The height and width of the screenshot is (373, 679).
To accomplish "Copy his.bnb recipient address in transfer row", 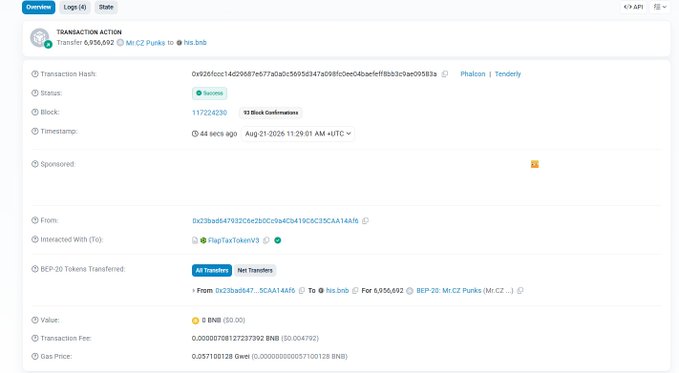I will pos(355,291).
